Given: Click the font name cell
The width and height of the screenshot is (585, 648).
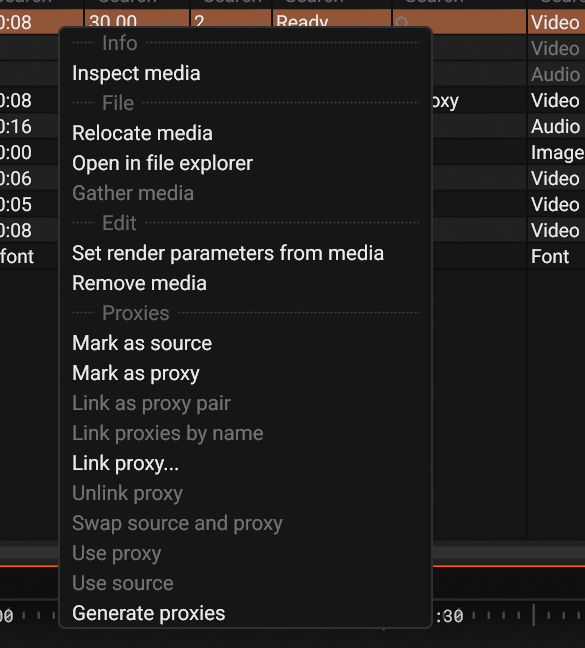Looking at the screenshot, I should 29,257.
